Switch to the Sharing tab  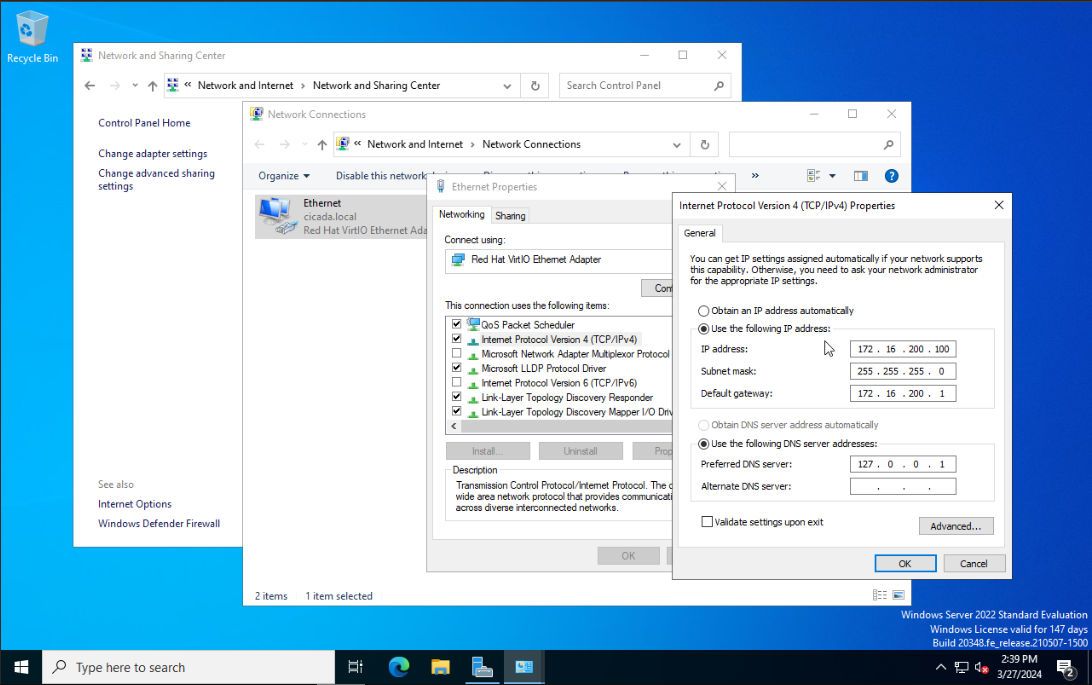[510, 216]
